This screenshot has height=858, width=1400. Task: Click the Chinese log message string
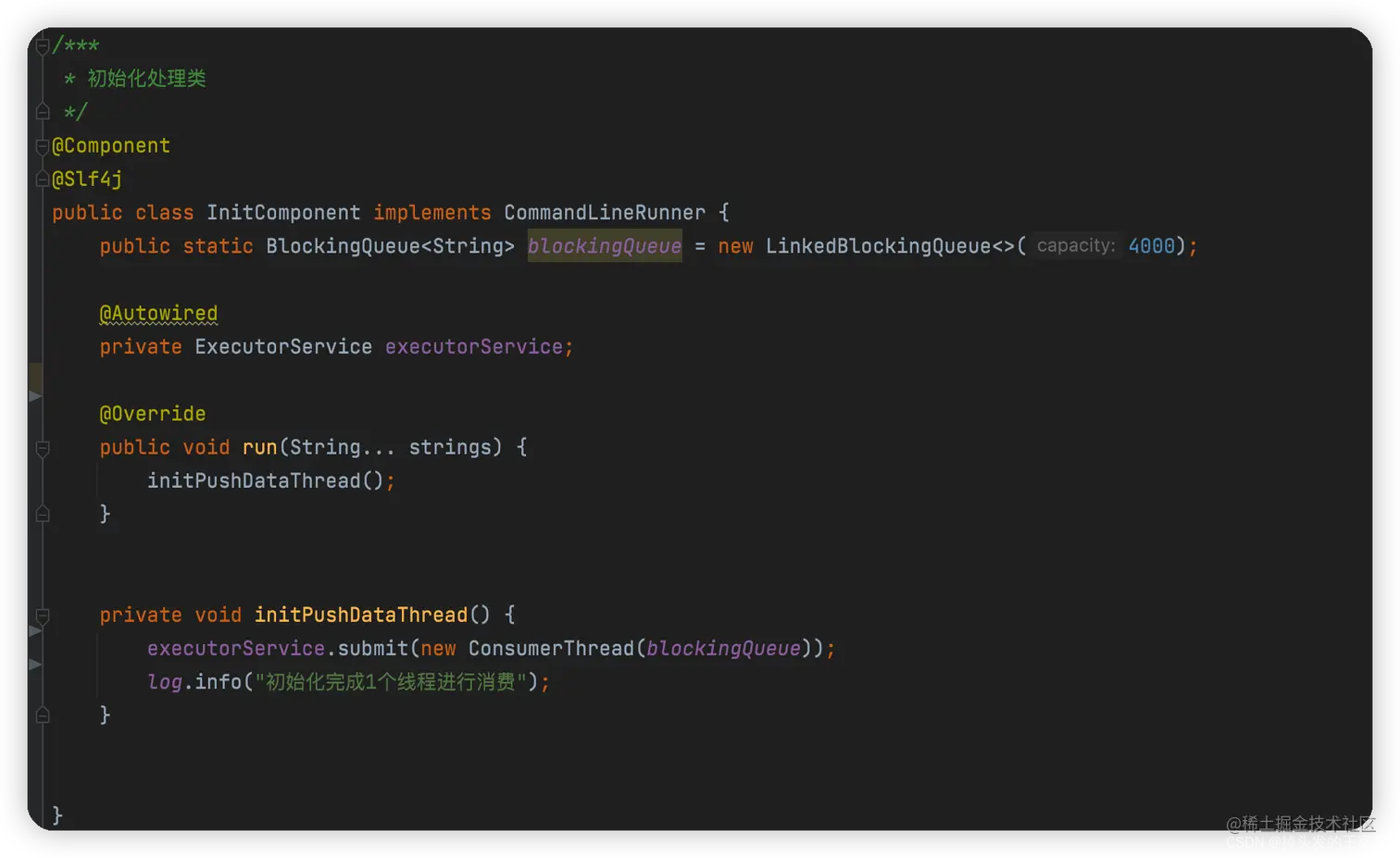(390, 682)
